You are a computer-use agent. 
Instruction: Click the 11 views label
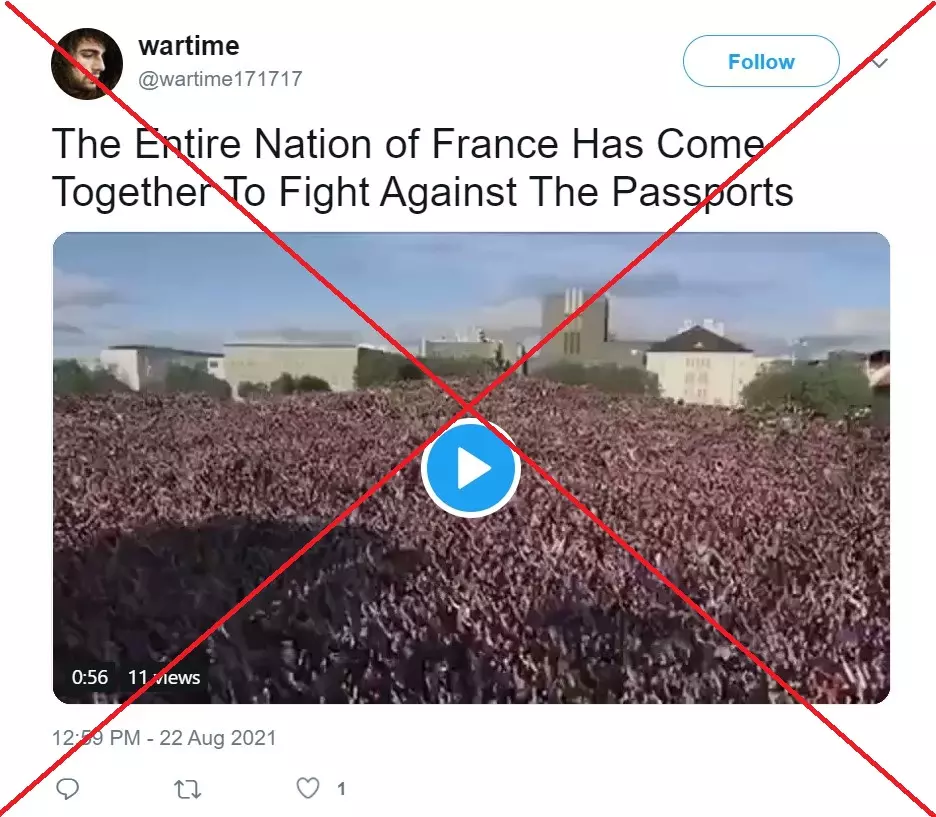click(164, 677)
